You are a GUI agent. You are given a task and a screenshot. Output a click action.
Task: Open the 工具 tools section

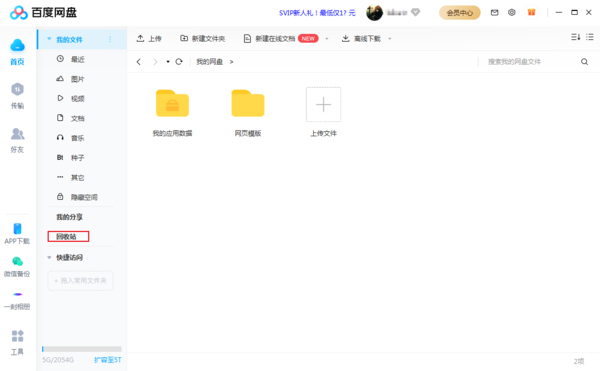coord(17,342)
